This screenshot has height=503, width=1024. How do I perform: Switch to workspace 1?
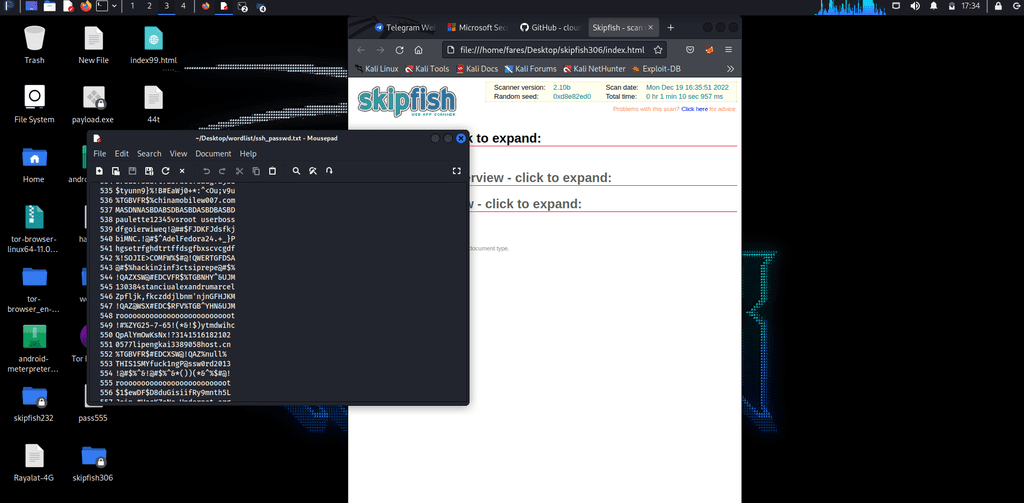click(x=133, y=6)
